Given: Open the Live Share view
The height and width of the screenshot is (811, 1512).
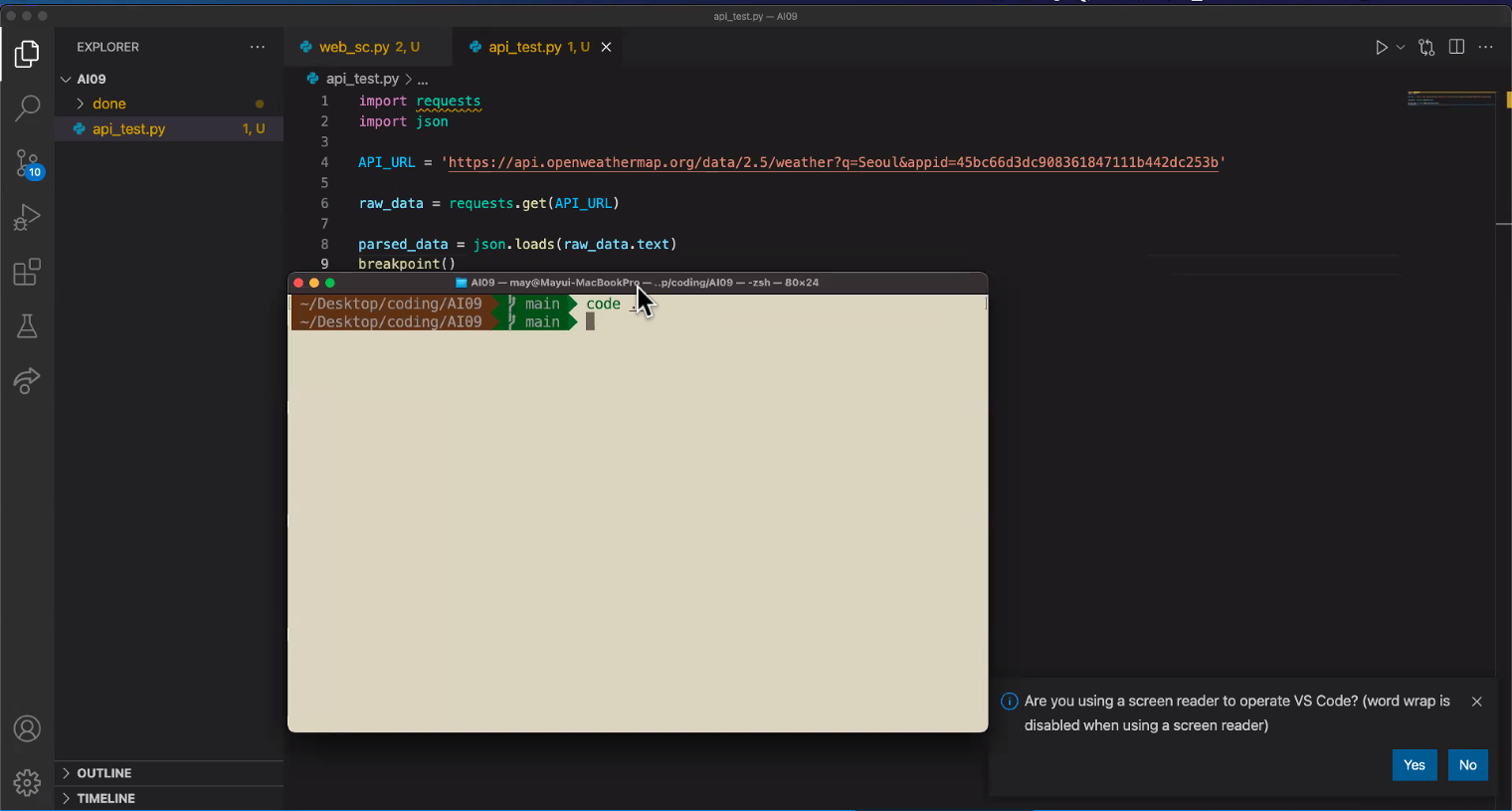Looking at the screenshot, I should tap(27, 380).
